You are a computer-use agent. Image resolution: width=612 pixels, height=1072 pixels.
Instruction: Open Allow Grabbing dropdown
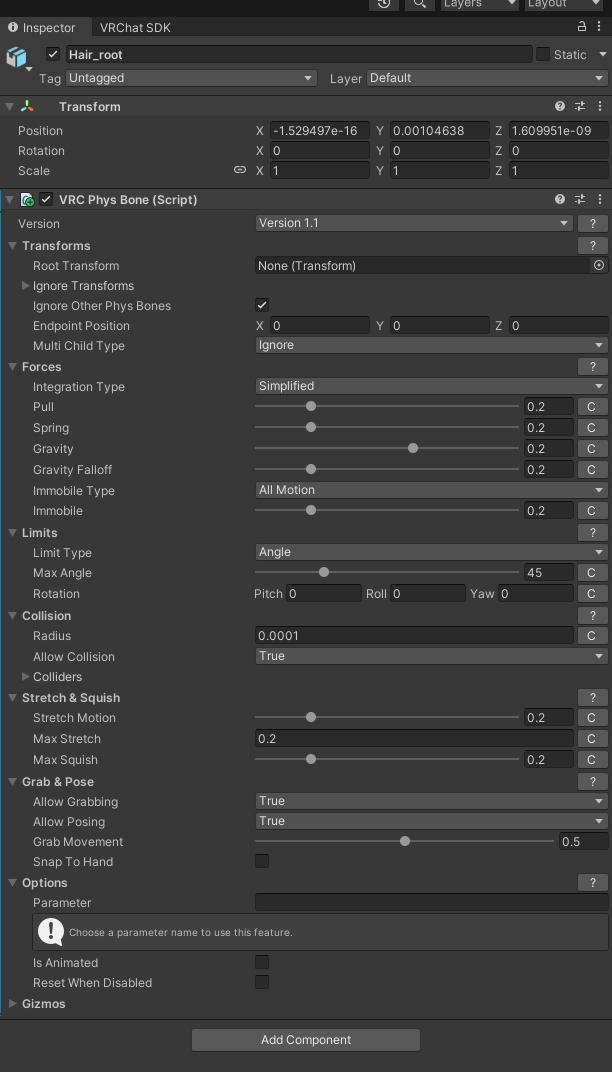tap(431, 801)
